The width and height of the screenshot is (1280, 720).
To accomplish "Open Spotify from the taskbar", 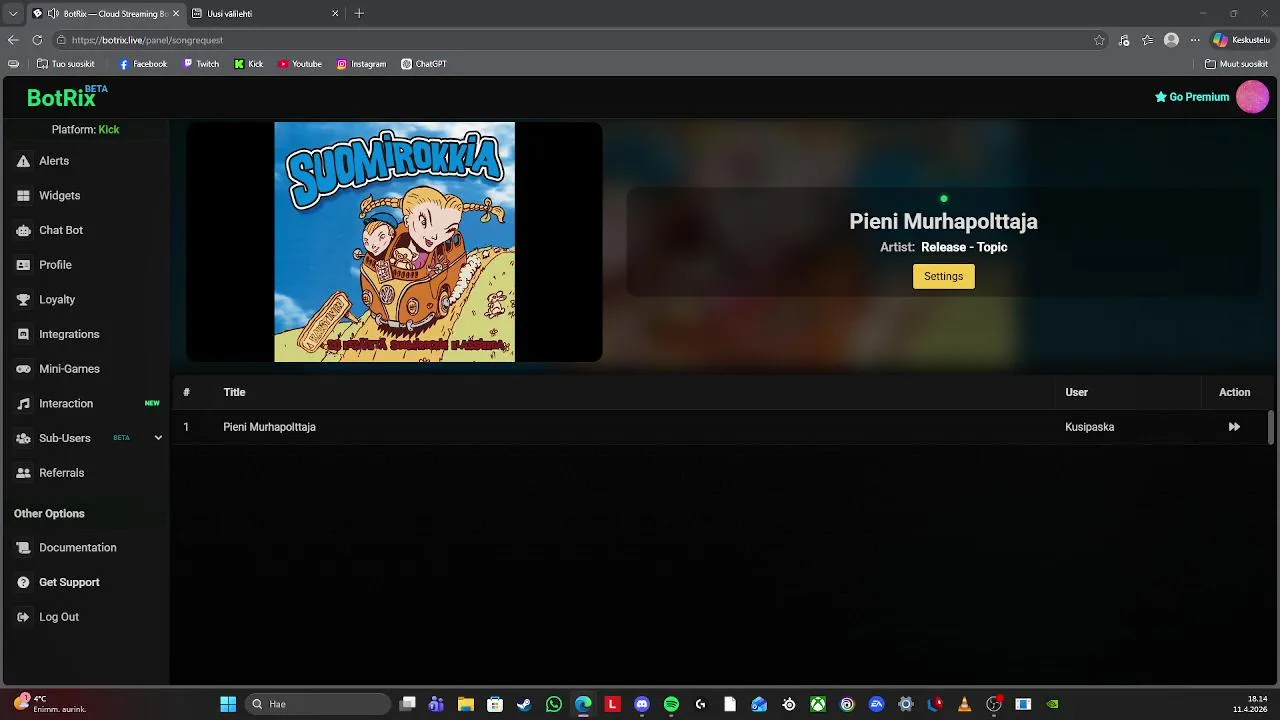I will pyautogui.click(x=671, y=704).
